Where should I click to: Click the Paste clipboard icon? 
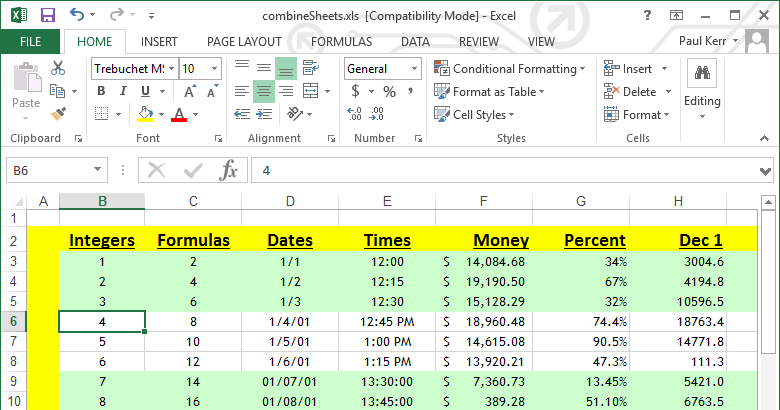click(x=26, y=78)
